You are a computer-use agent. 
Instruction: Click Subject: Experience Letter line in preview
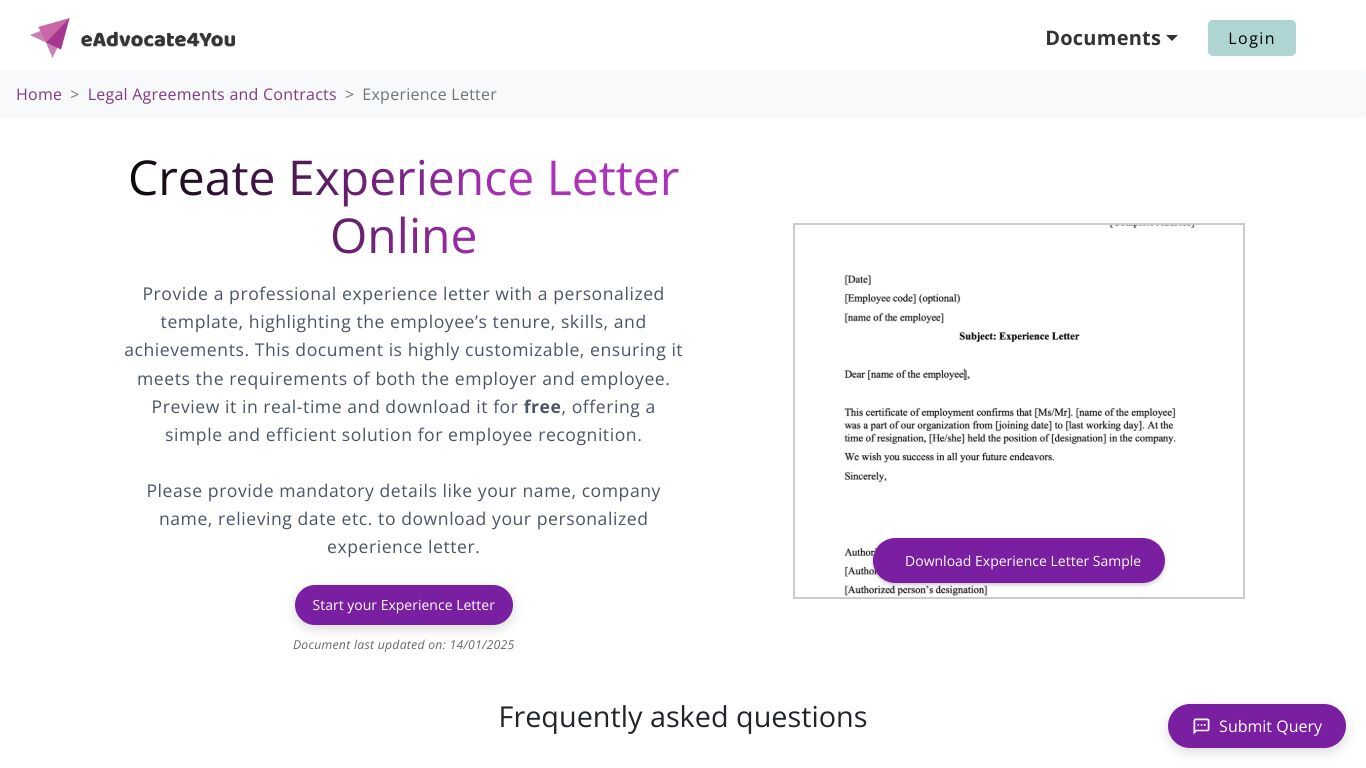pos(1019,336)
